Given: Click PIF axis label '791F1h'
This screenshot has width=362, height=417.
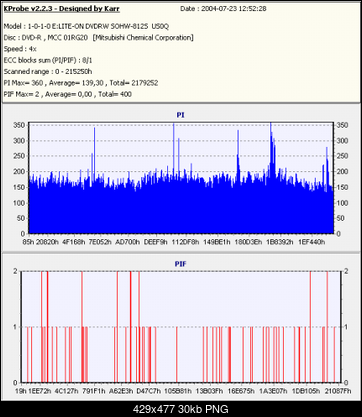Looking at the screenshot, I should coord(94,391).
